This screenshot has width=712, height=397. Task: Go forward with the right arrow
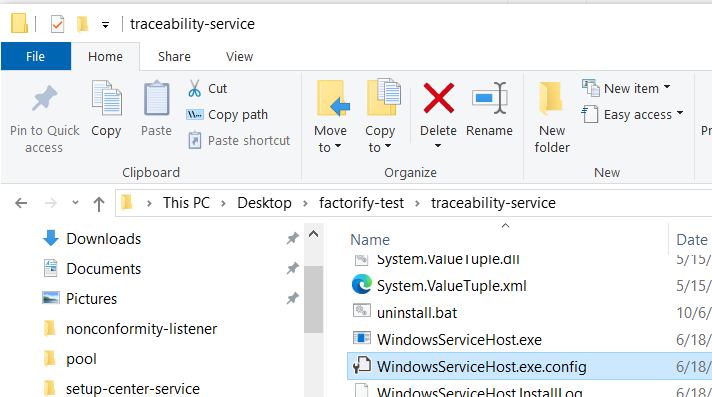[x=50, y=203]
